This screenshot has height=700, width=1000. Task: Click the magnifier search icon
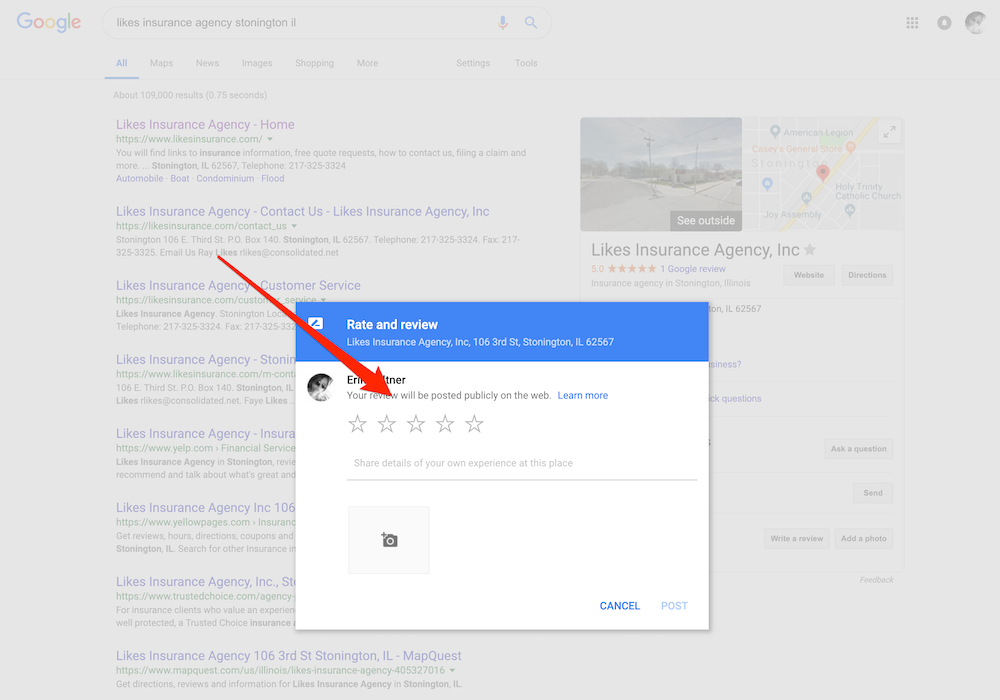coord(531,23)
